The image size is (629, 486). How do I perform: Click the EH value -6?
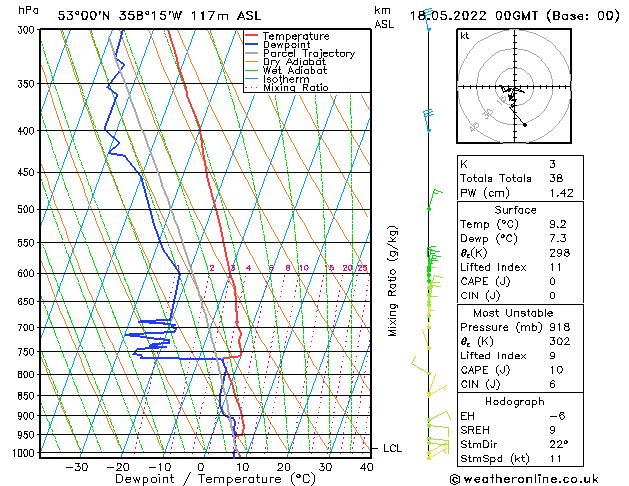(x=557, y=416)
